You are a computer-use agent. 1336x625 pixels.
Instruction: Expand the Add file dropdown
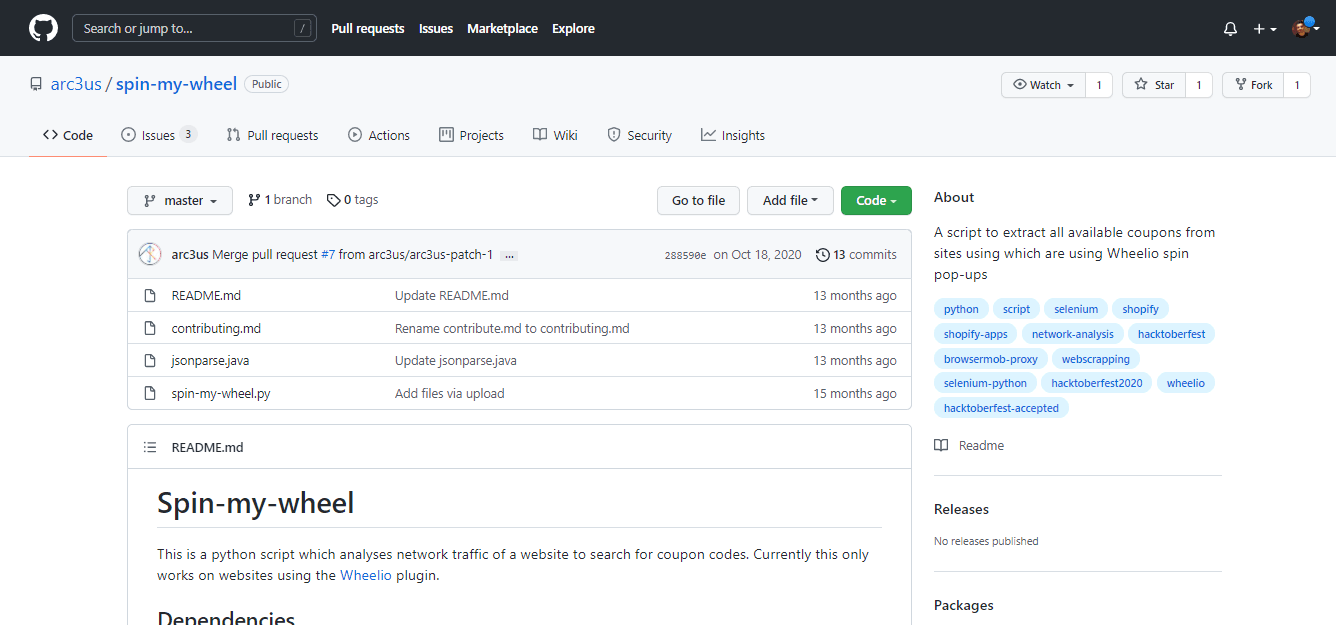click(x=790, y=200)
